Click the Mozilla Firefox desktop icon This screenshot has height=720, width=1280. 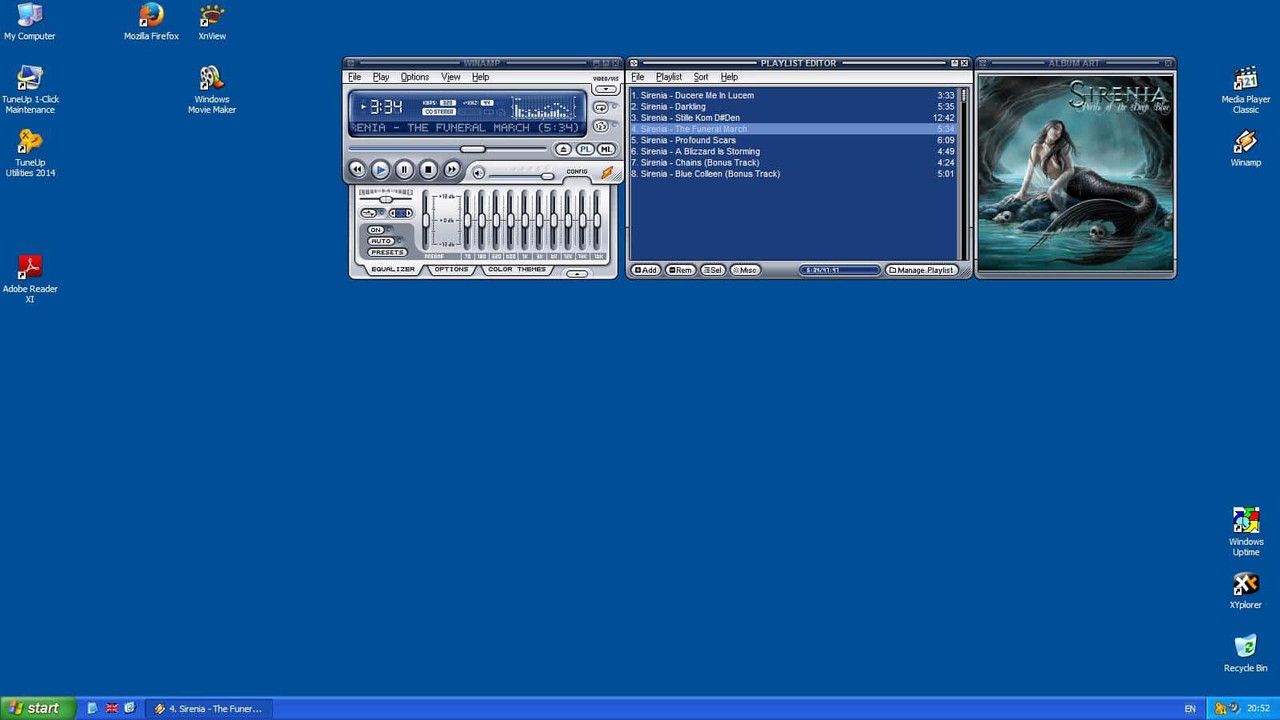coord(151,22)
